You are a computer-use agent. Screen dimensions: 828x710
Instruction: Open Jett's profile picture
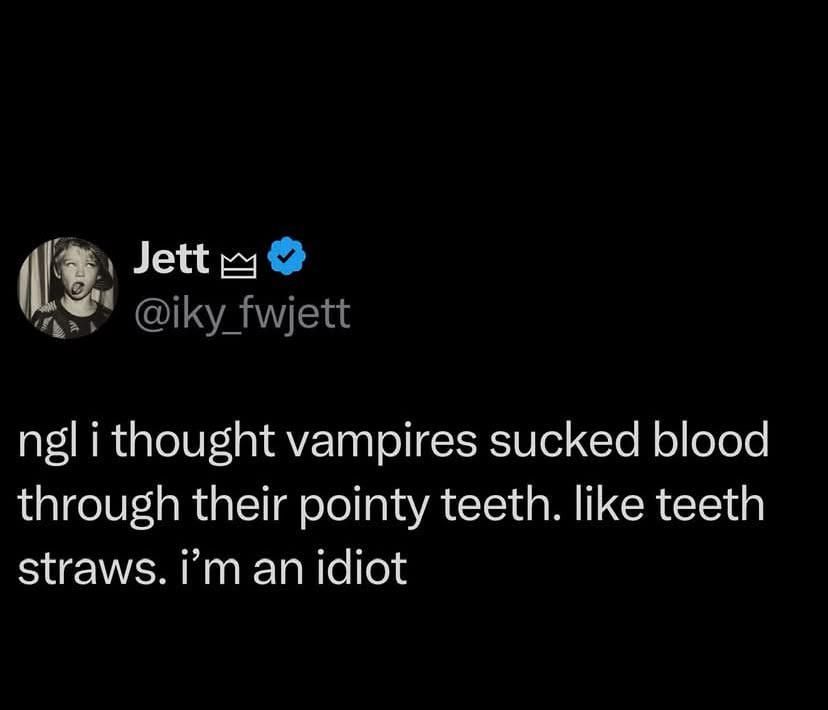67,288
